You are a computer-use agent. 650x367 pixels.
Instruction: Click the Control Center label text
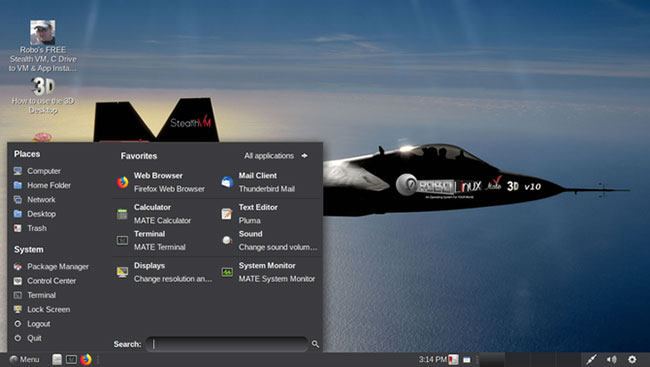[x=52, y=281]
